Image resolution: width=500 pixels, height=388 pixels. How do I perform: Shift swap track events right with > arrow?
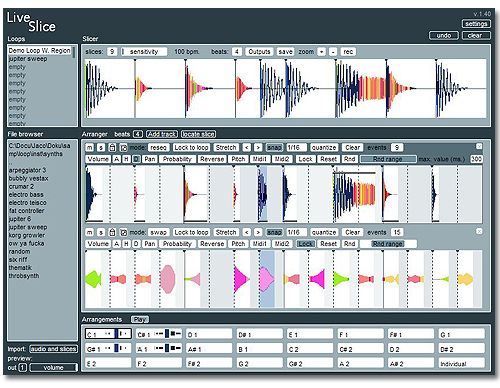pos(258,232)
